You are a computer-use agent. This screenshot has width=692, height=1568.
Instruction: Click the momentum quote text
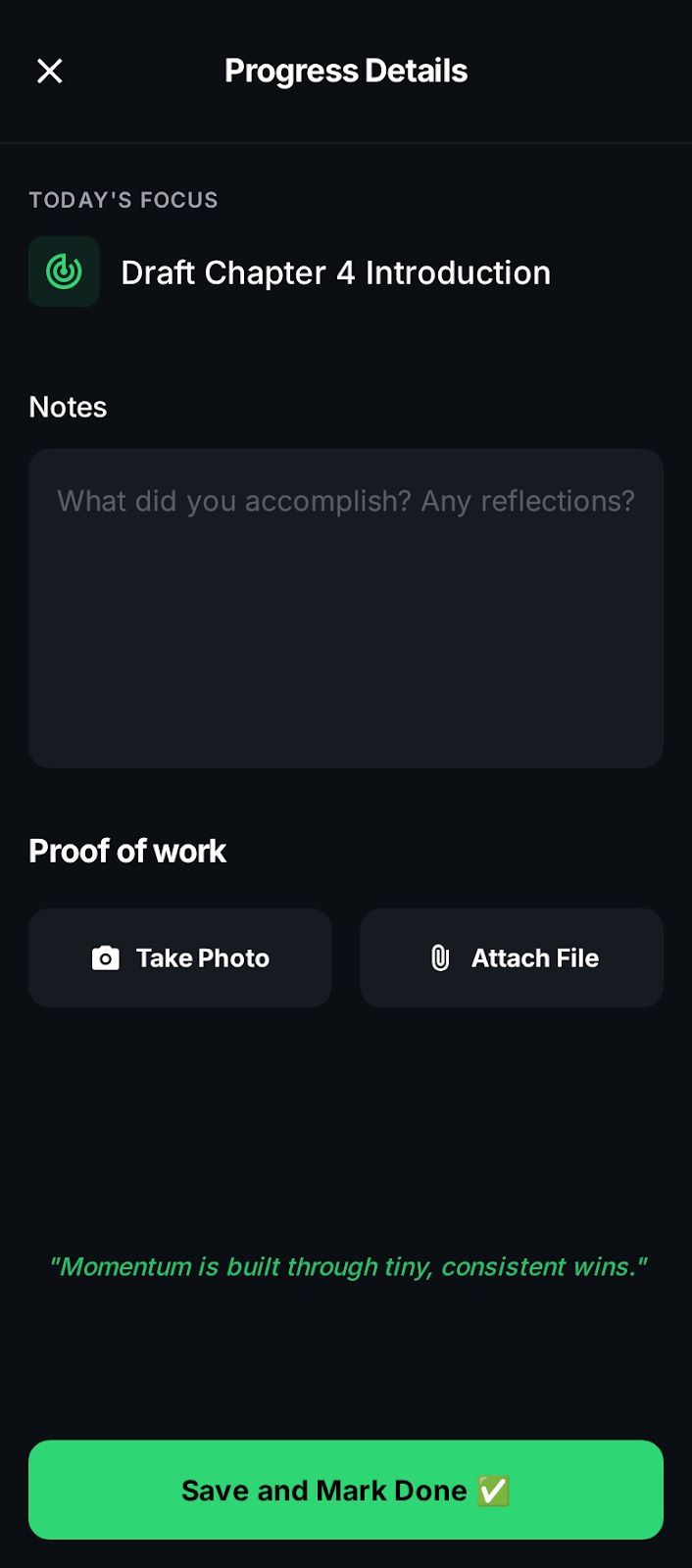coord(346,1266)
